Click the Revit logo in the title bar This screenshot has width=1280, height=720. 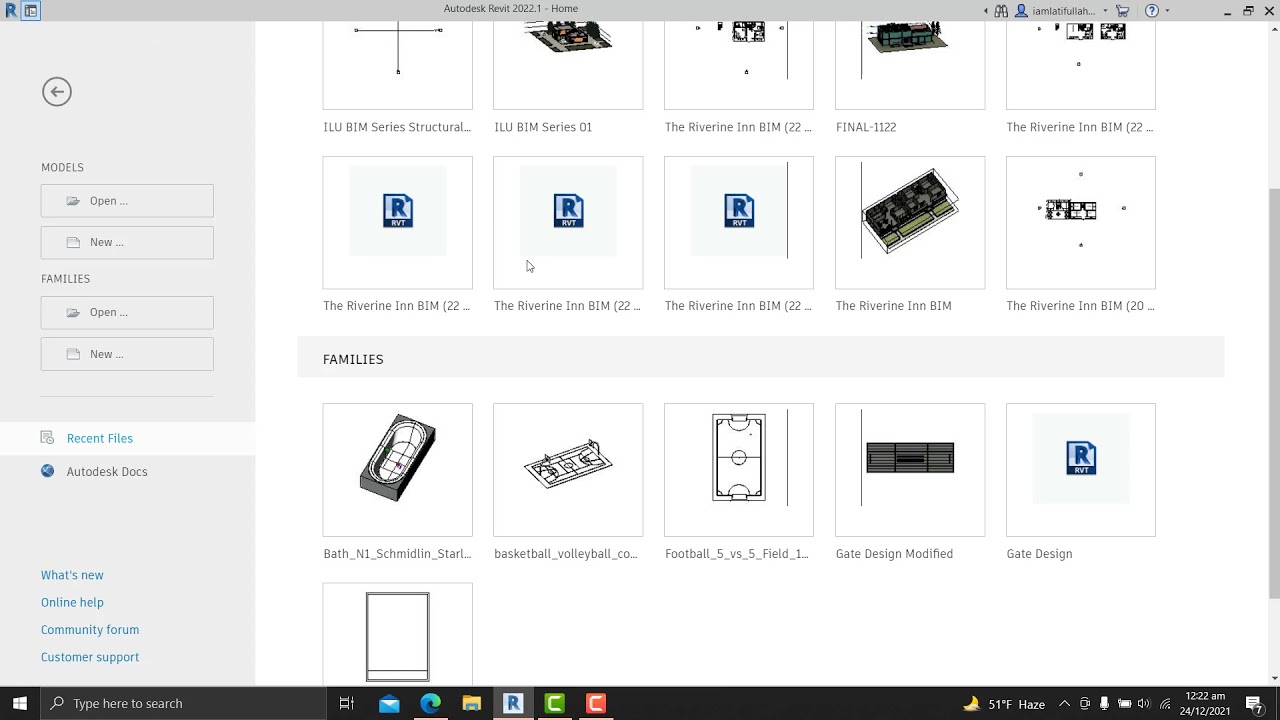pyautogui.click(x=11, y=11)
